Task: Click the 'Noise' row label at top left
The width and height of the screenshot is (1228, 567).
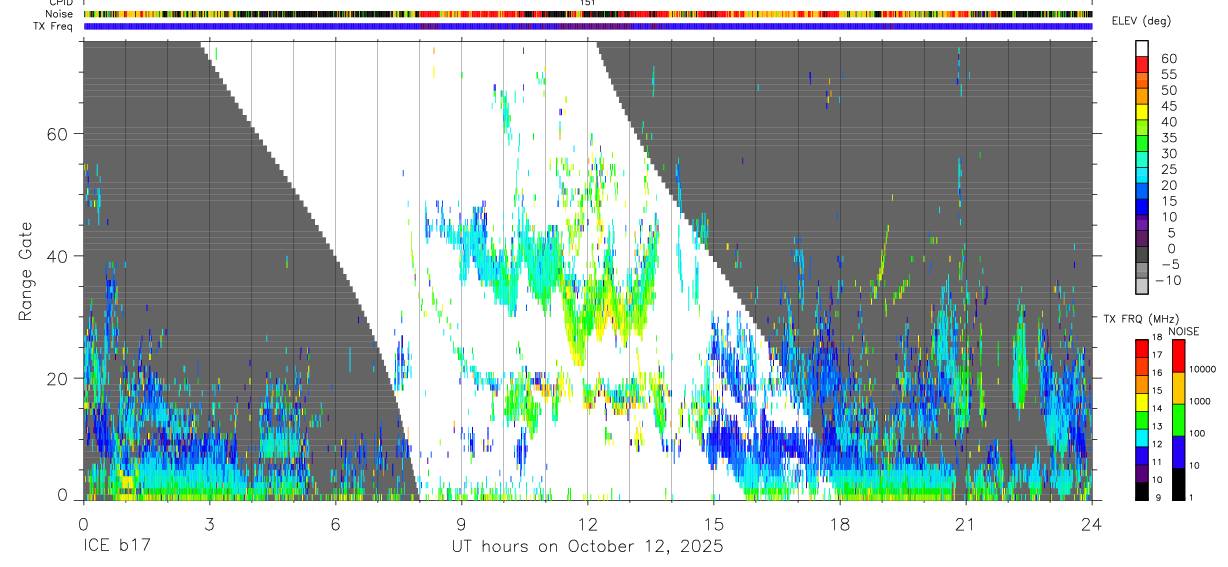Action: pos(60,14)
